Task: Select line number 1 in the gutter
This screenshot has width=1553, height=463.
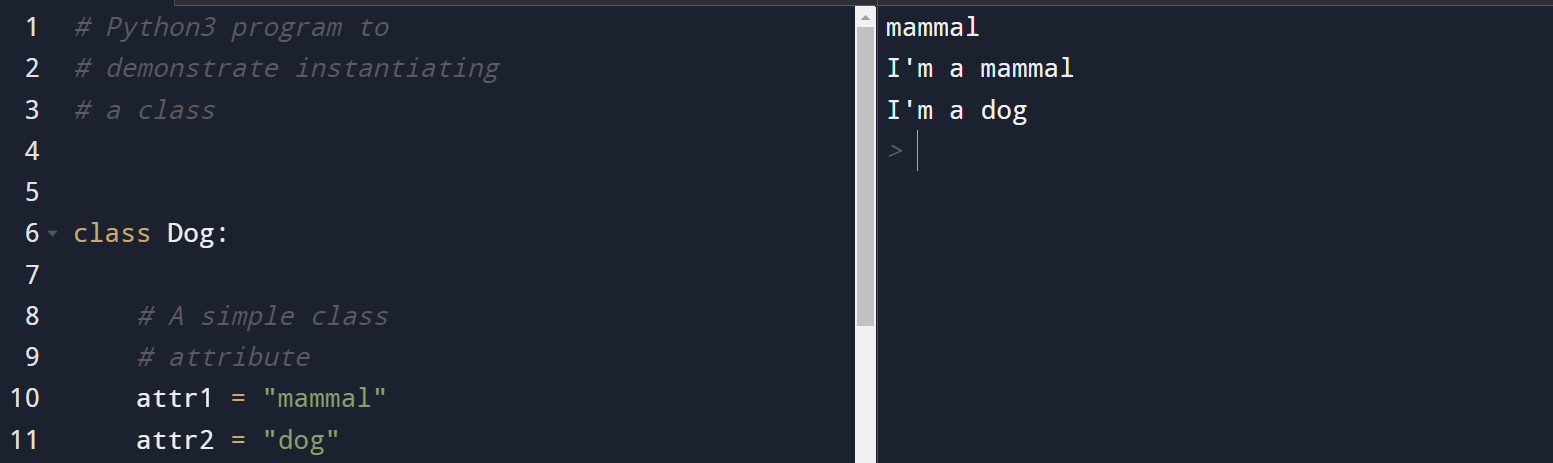Action: click(31, 27)
